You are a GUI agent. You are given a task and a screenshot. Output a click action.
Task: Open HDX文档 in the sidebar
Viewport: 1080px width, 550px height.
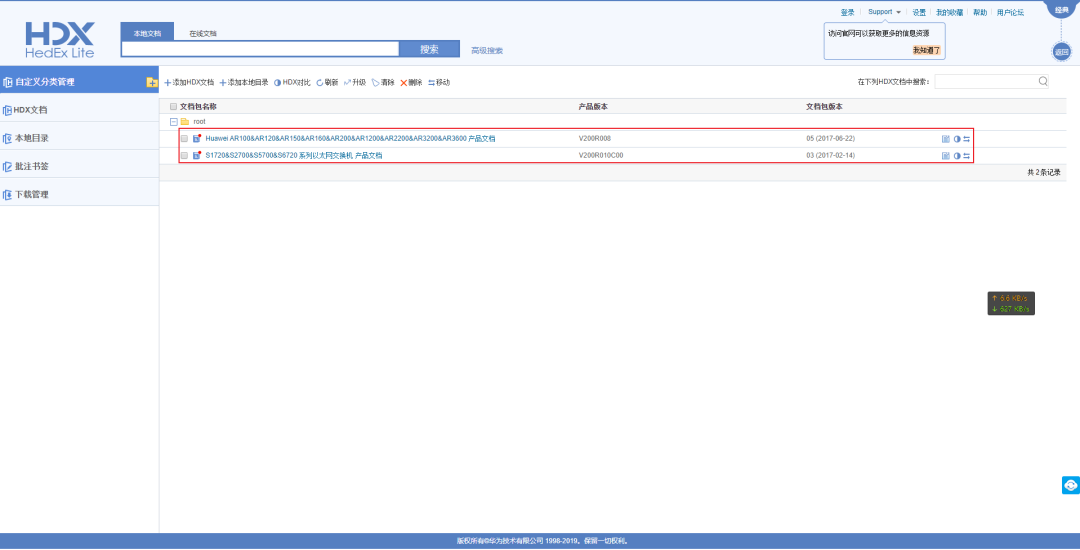79,110
